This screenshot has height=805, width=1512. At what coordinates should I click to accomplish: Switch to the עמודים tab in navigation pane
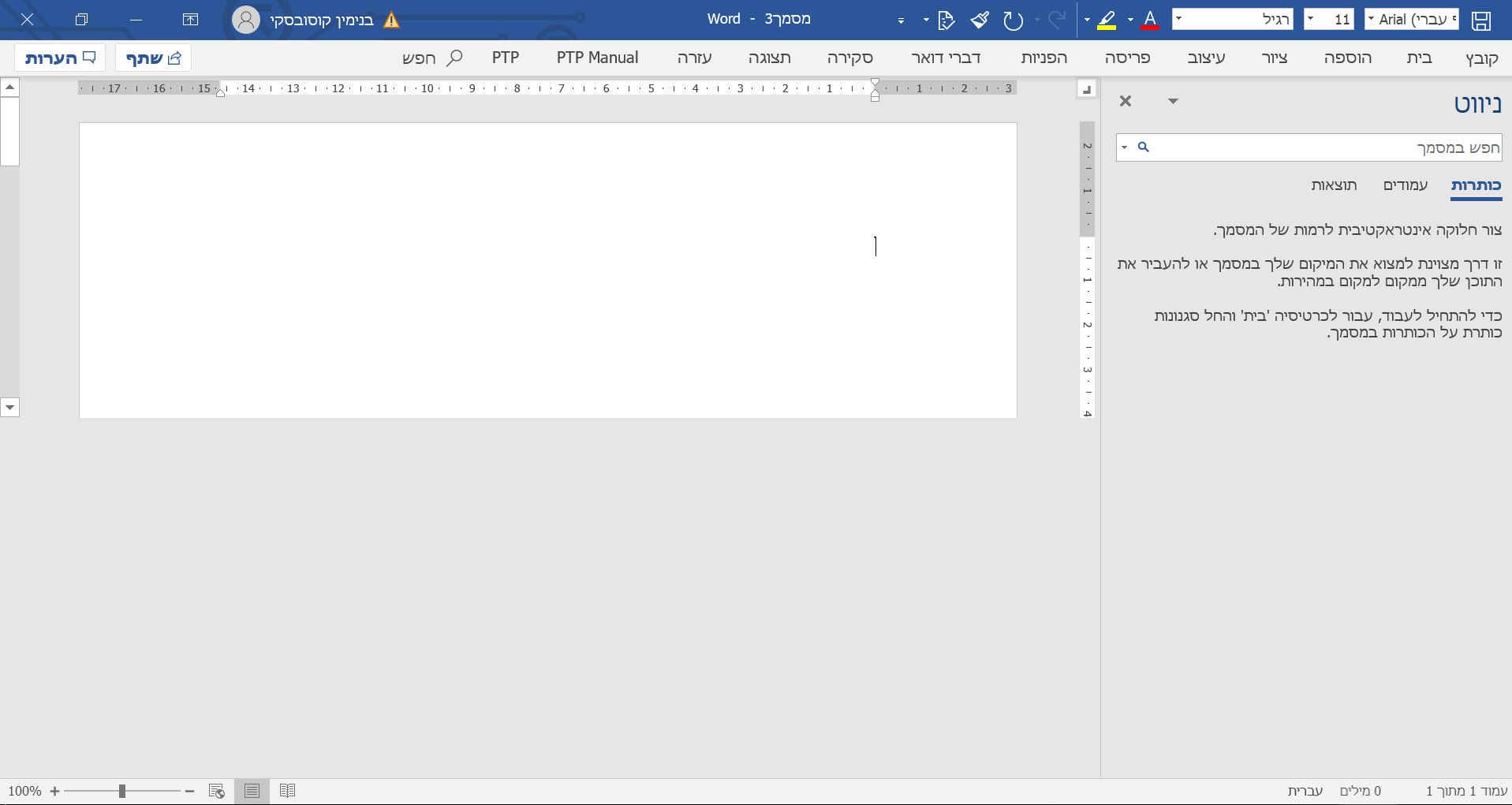[x=1406, y=185]
